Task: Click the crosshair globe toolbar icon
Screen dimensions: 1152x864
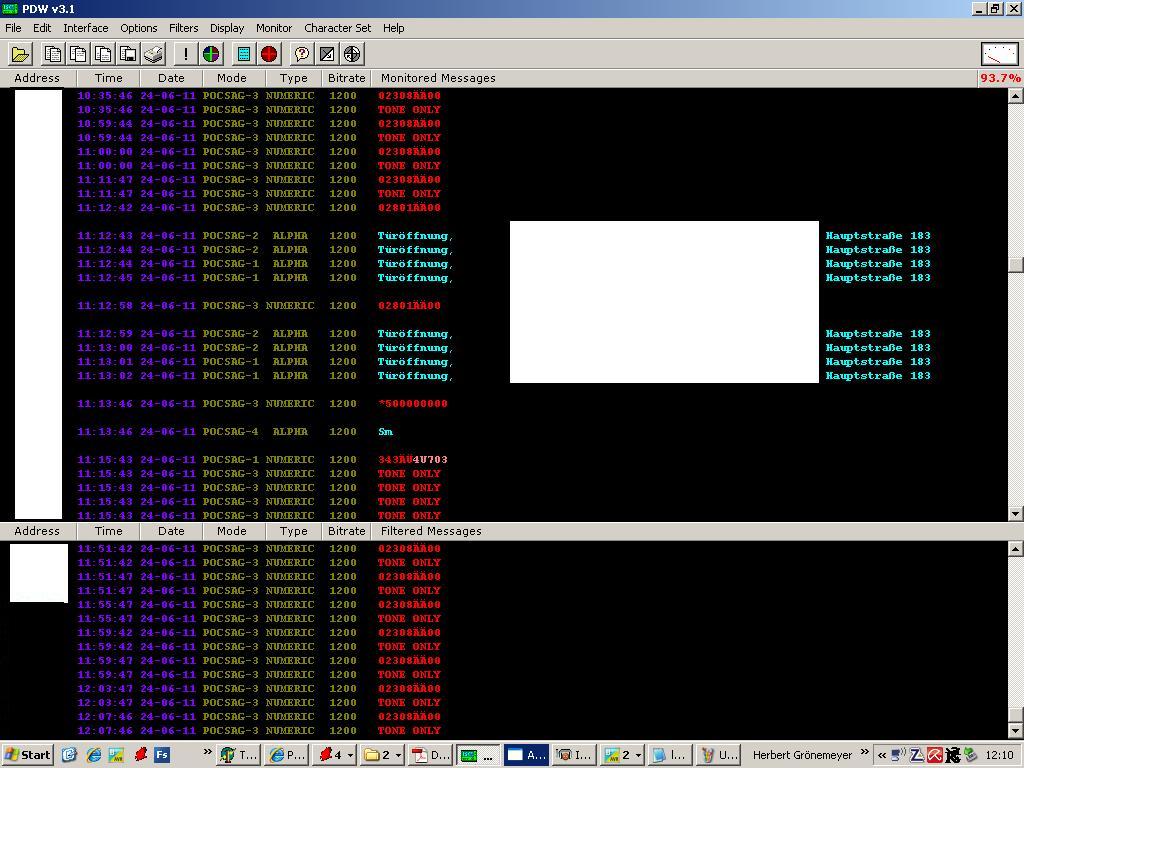Action: (x=352, y=54)
